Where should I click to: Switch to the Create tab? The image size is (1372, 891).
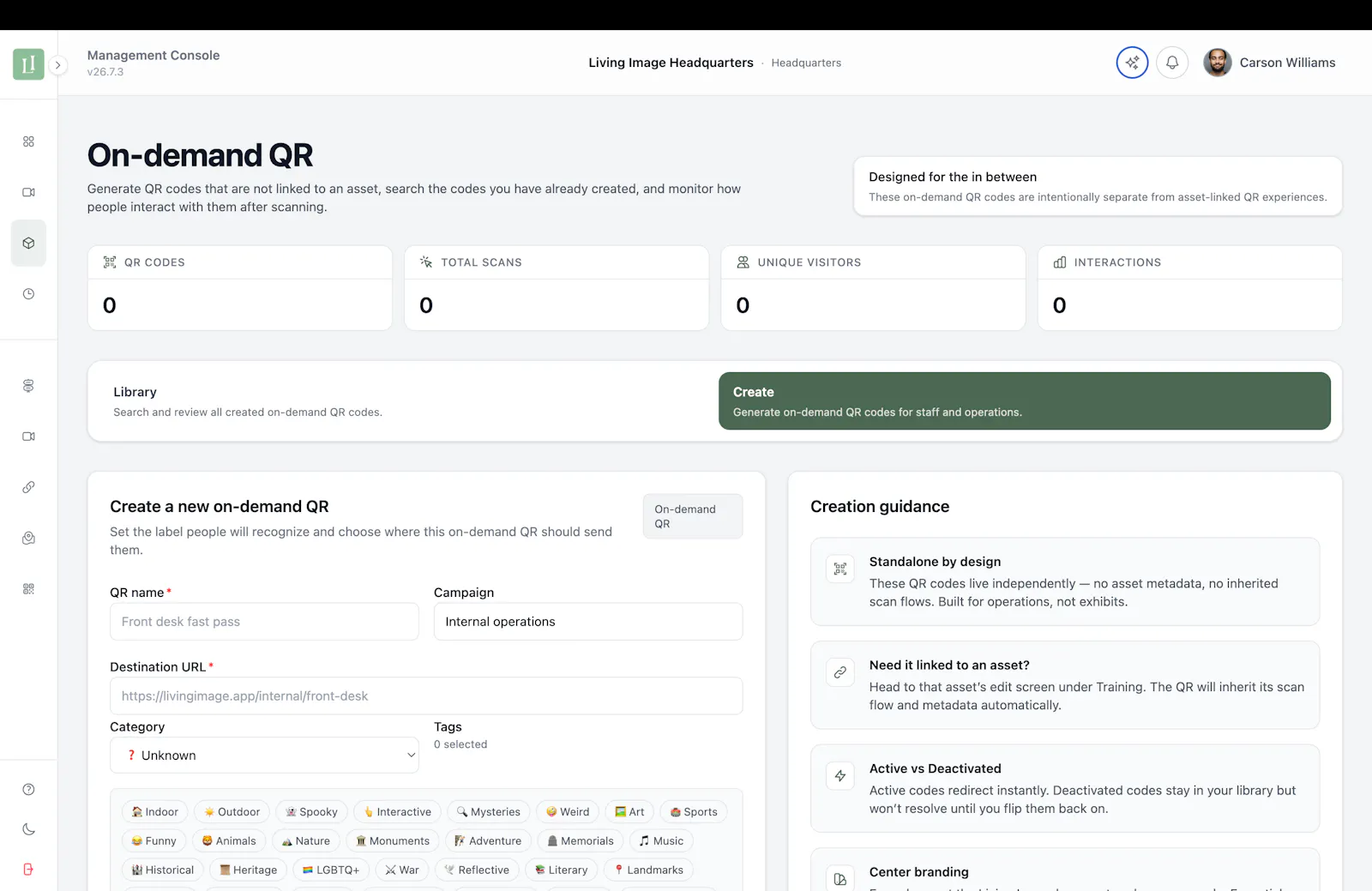click(1025, 401)
